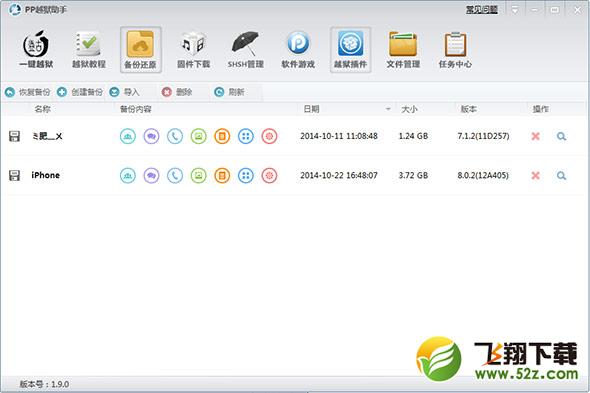Viewport: 590px width, 393px height.
Task: Open the 文件管理 file manager
Action: pos(403,50)
